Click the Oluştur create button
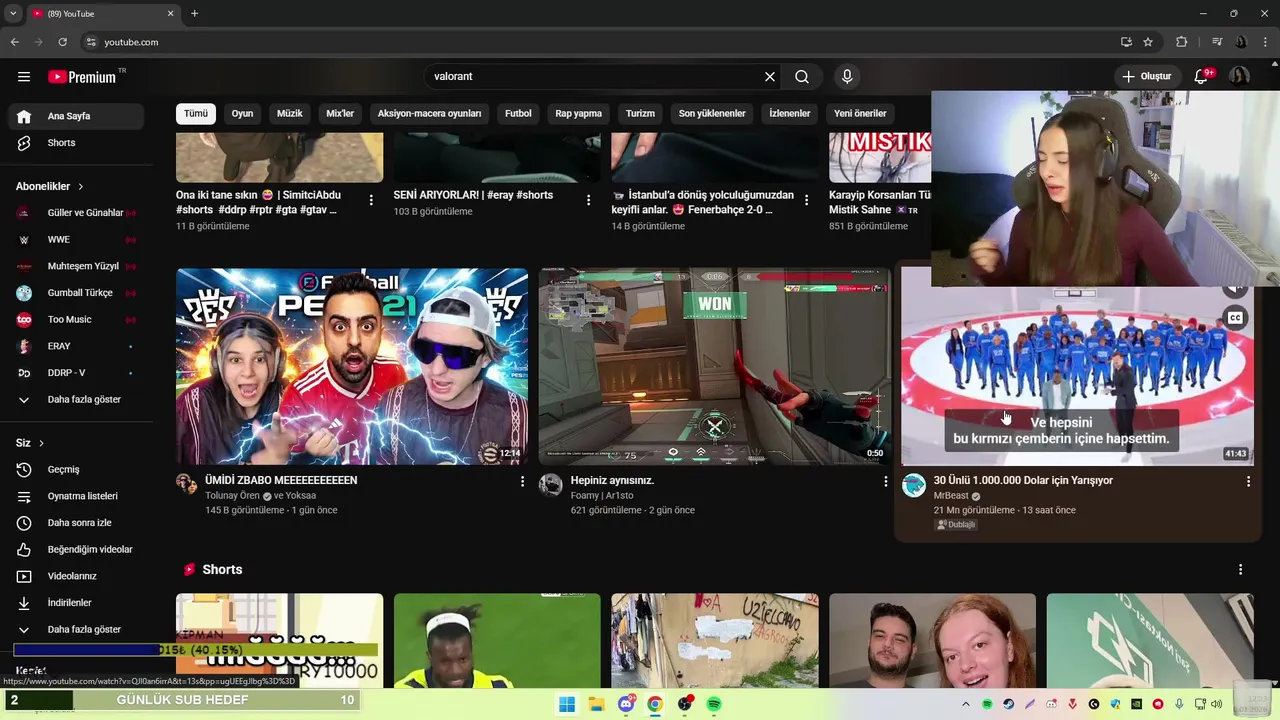 coord(1147,77)
